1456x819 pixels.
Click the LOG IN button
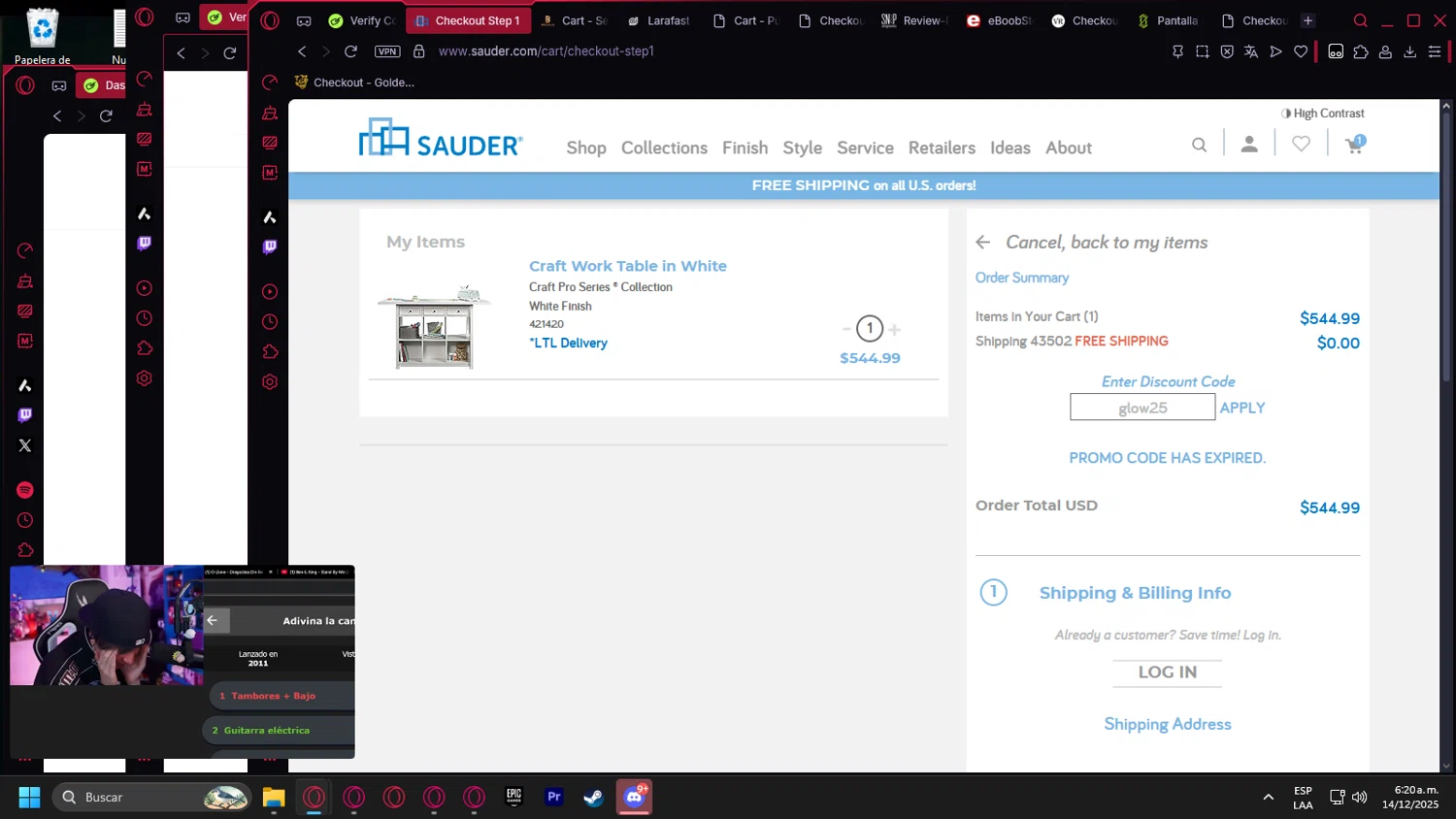click(1167, 672)
